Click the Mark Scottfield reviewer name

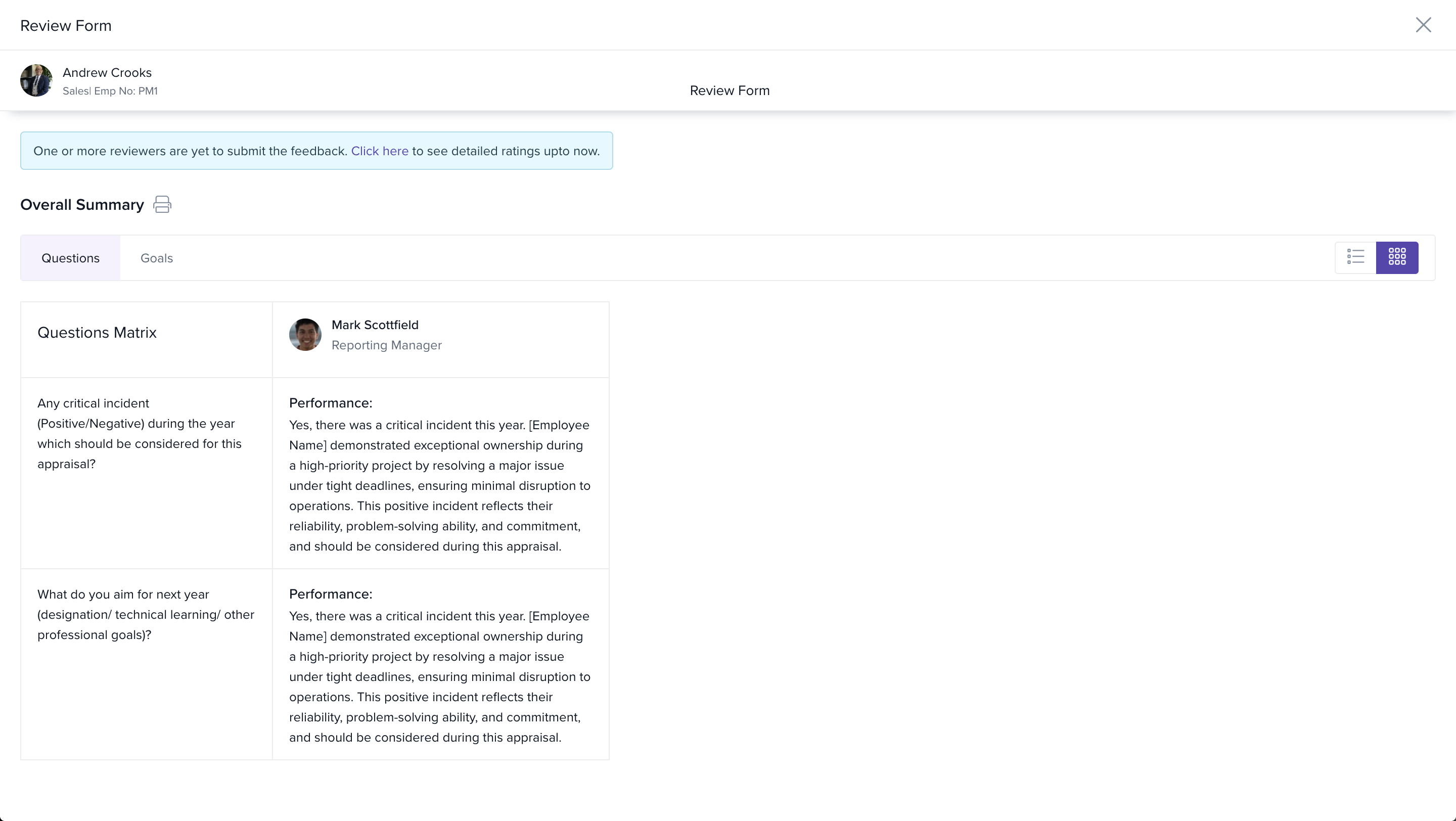(x=375, y=325)
